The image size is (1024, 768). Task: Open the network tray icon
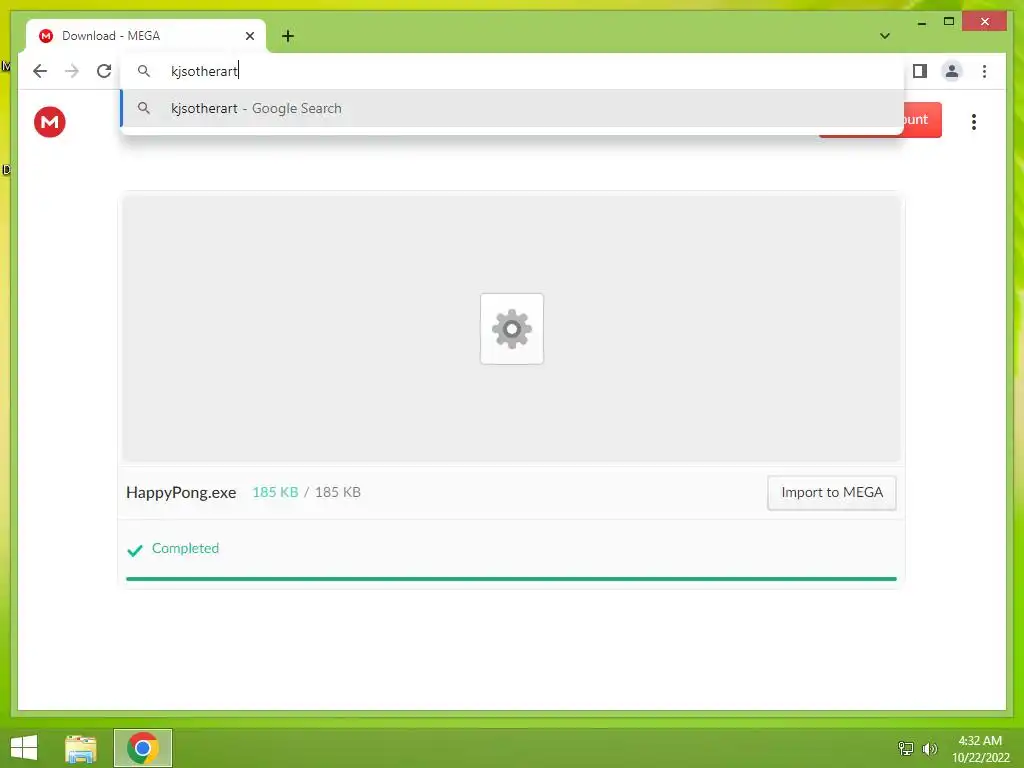point(906,748)
